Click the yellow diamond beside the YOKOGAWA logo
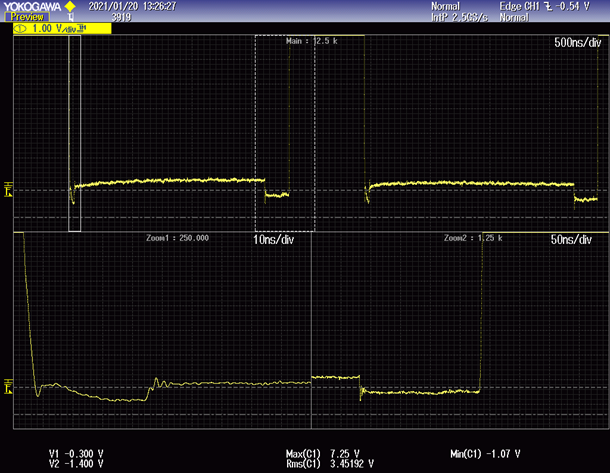610x473 pixels. (x=70, y=6)
